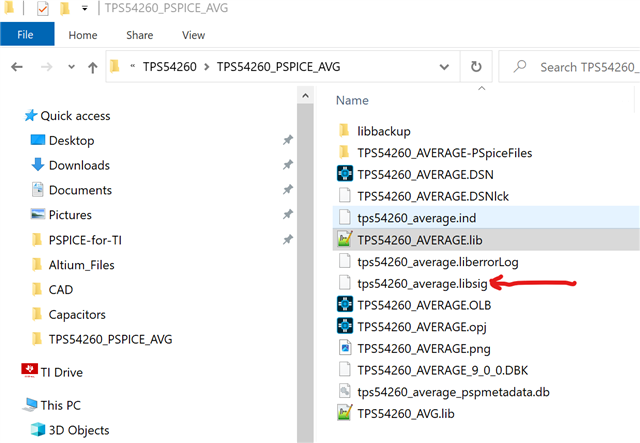Open the recent locations dropdown arrow
Viewport: 640px width, 443px height.
[x=71, y=67]
